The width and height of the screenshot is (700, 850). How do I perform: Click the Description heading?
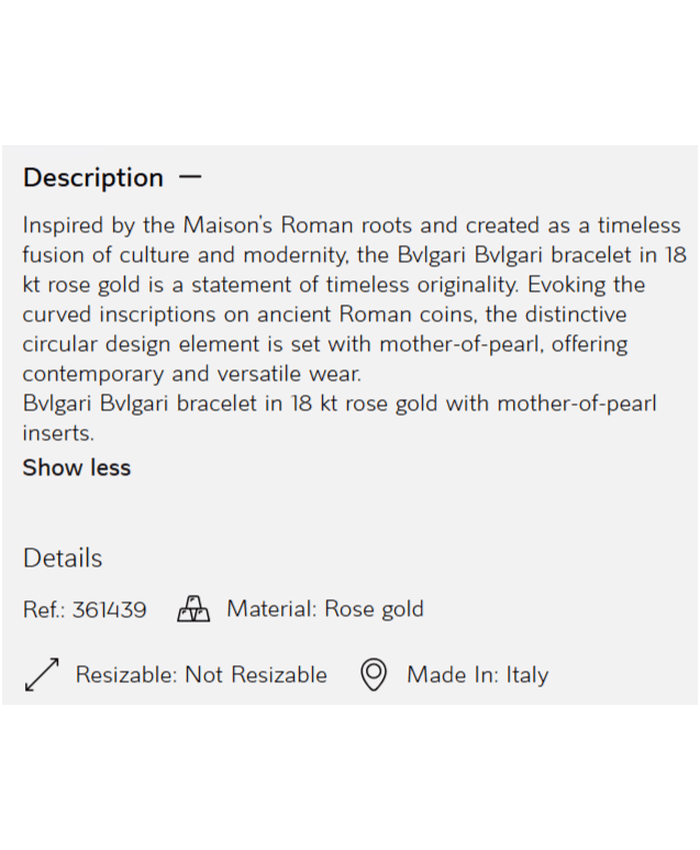[93, 178]
